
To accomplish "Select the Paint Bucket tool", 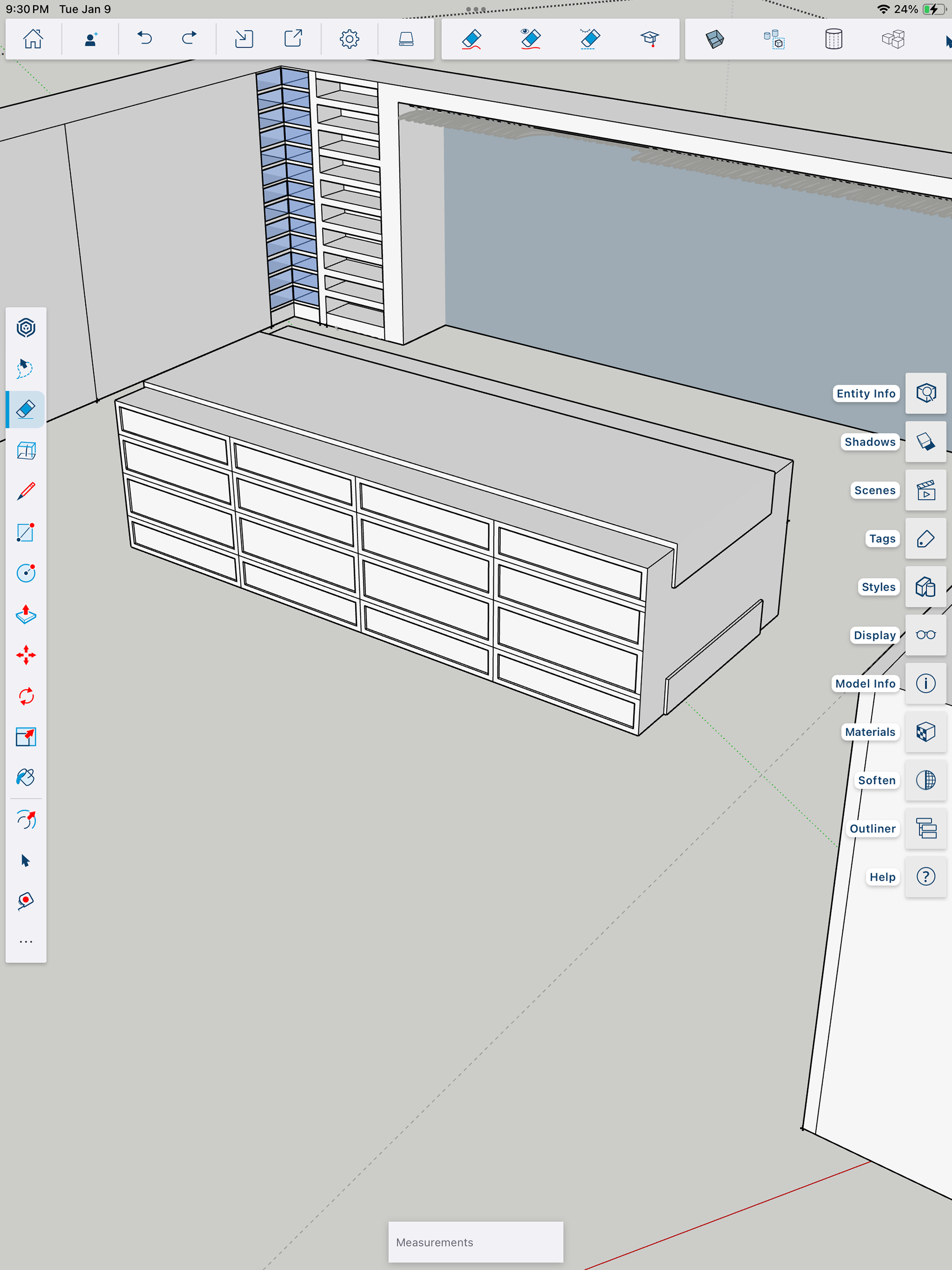I will 26,778.
